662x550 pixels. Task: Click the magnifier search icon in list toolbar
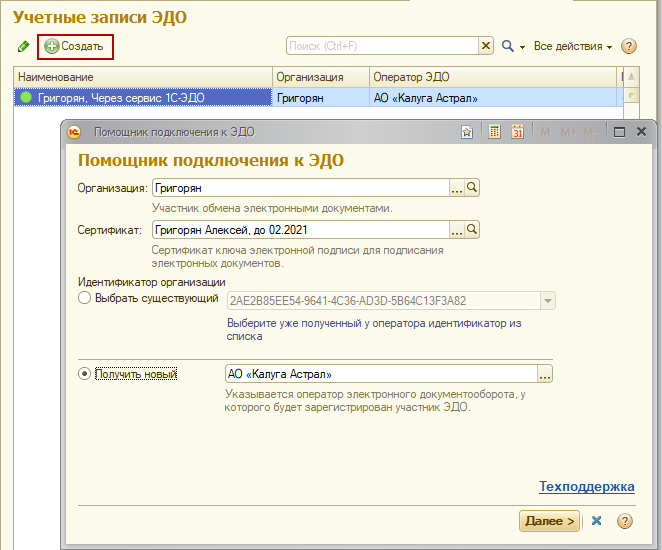(x=507, y=46)
